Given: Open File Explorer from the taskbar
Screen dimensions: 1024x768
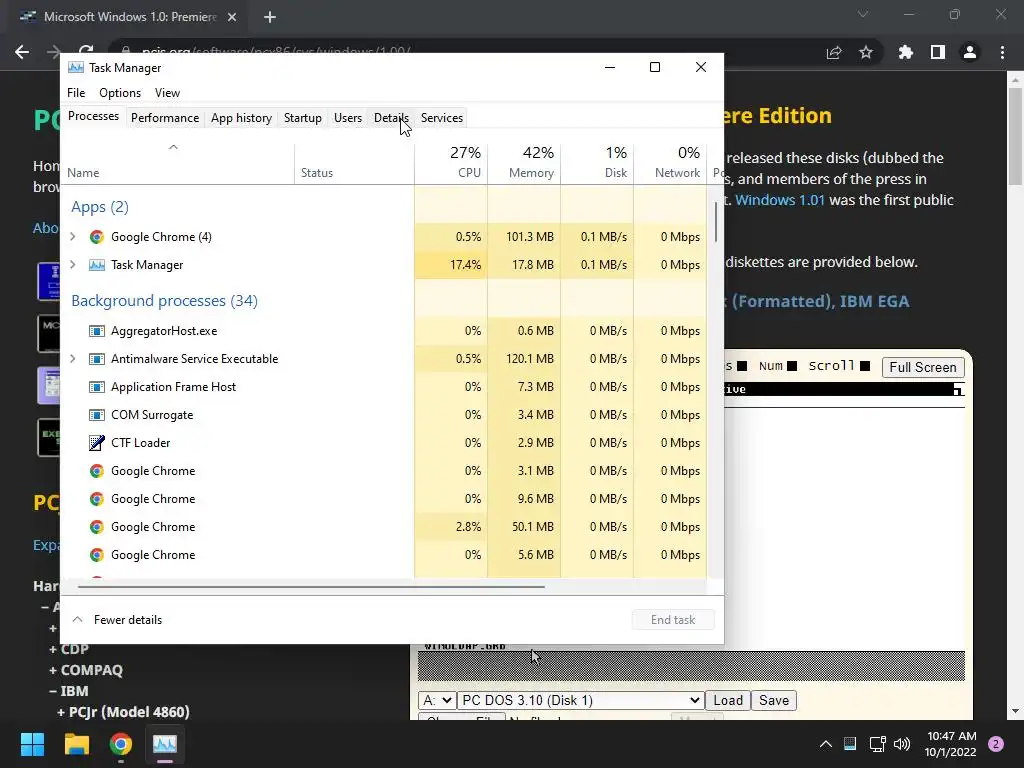Looking at the screenshot, I should point(76,744).
